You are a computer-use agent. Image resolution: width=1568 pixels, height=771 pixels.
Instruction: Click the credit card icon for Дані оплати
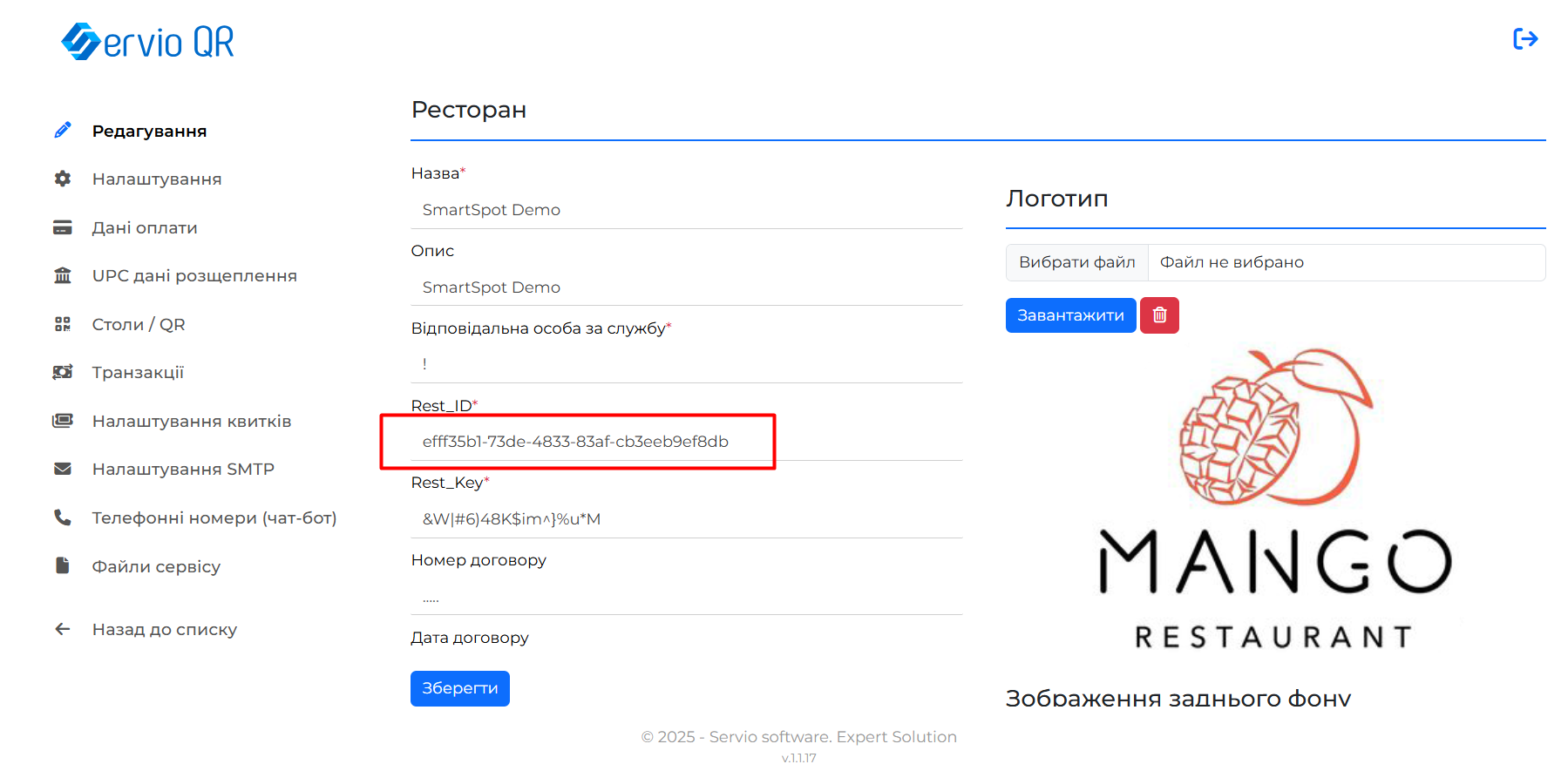pyautogui.click(x=63, y=227)
